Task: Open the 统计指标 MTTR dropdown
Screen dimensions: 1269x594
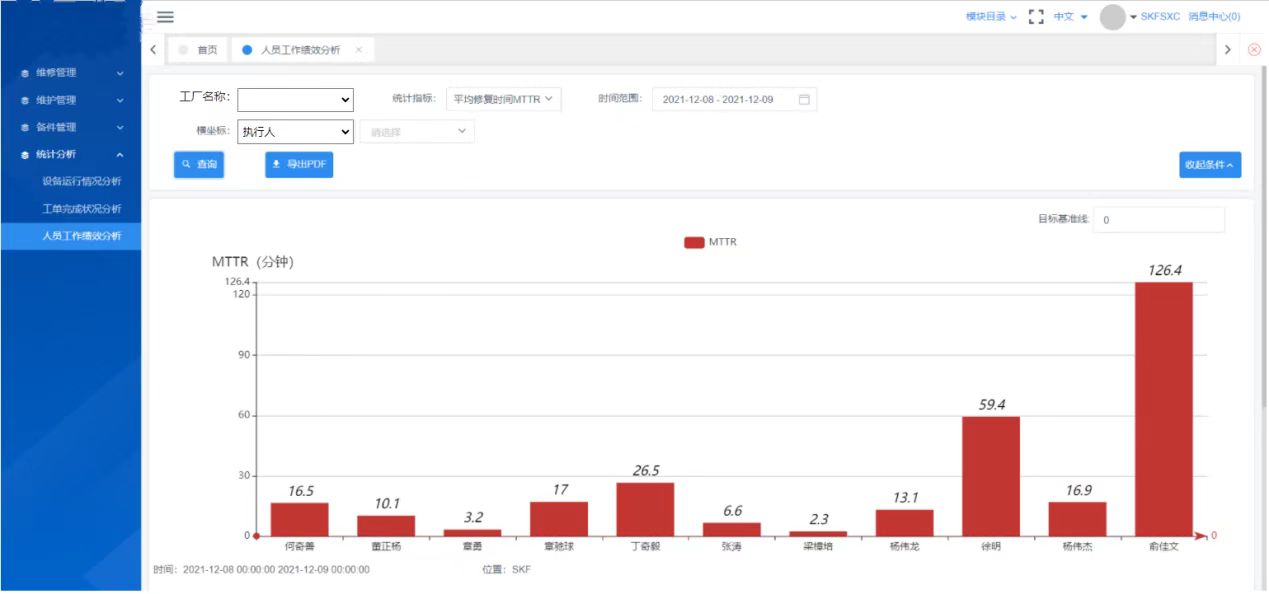Action: click(504, 99)
